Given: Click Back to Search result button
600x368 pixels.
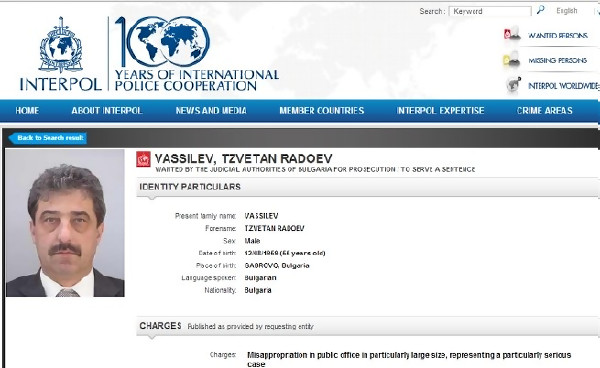Looking at the screenshot, I should pyautogui.click(x=48, y=138).
